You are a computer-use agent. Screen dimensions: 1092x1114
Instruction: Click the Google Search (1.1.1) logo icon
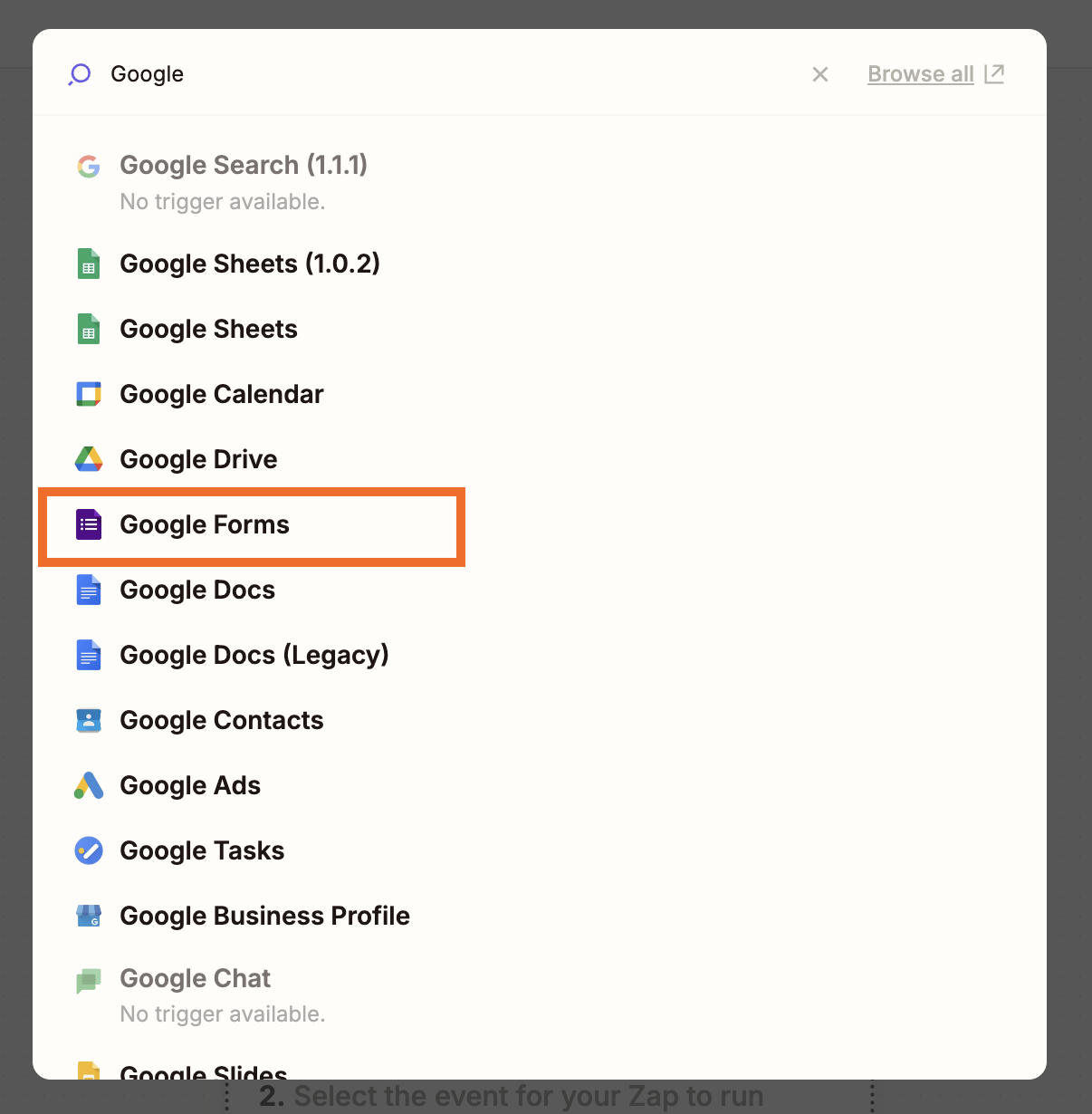[x=89, y=166]
